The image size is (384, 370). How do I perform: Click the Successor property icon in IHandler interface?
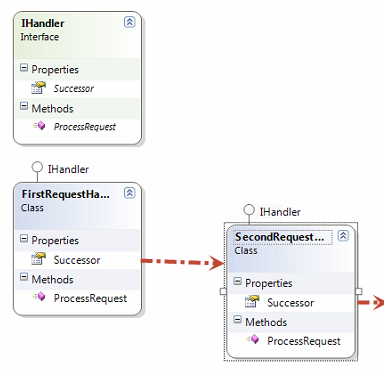(38, 88)
